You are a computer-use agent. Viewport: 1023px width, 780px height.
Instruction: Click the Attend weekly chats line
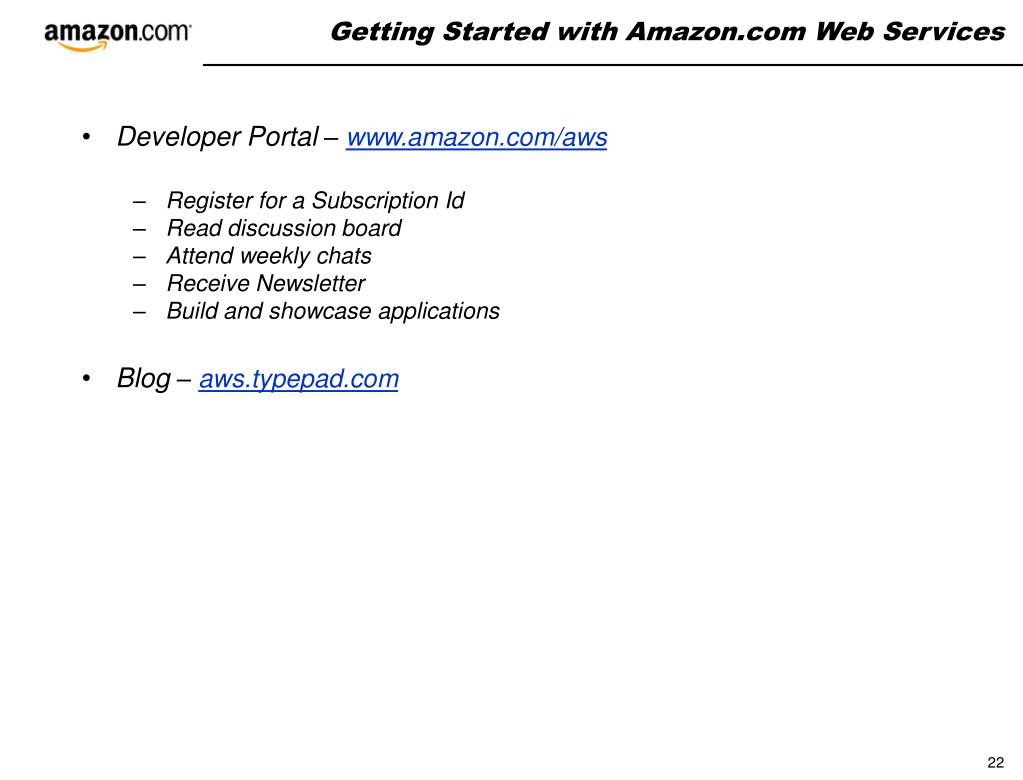pyautogui.click(x=269, y=256)
